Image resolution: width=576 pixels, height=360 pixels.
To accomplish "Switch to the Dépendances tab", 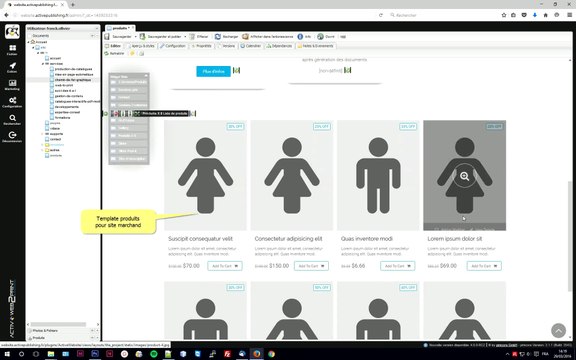I will click(280, 46).
